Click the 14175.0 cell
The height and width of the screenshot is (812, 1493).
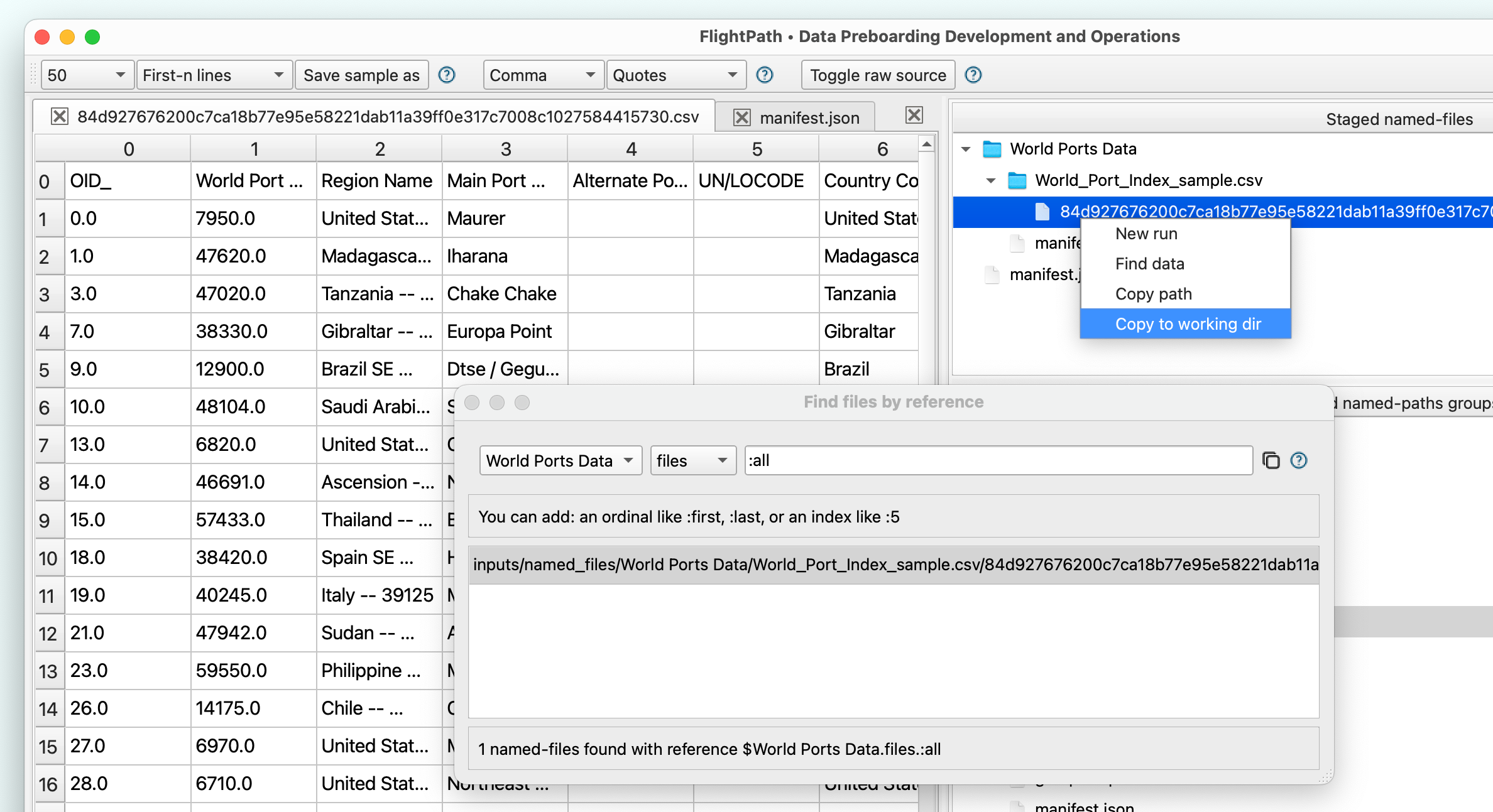pyautogui.click(x=254, y=708)
